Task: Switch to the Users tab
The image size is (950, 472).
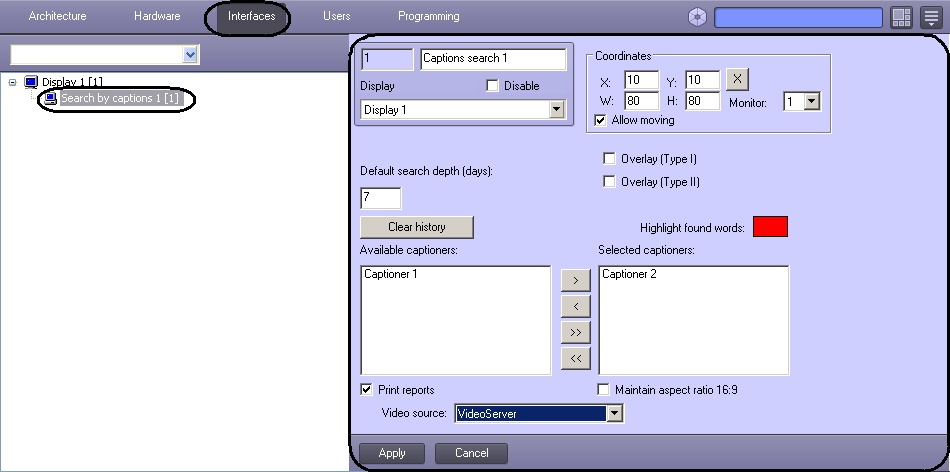Action: (336, 16)
